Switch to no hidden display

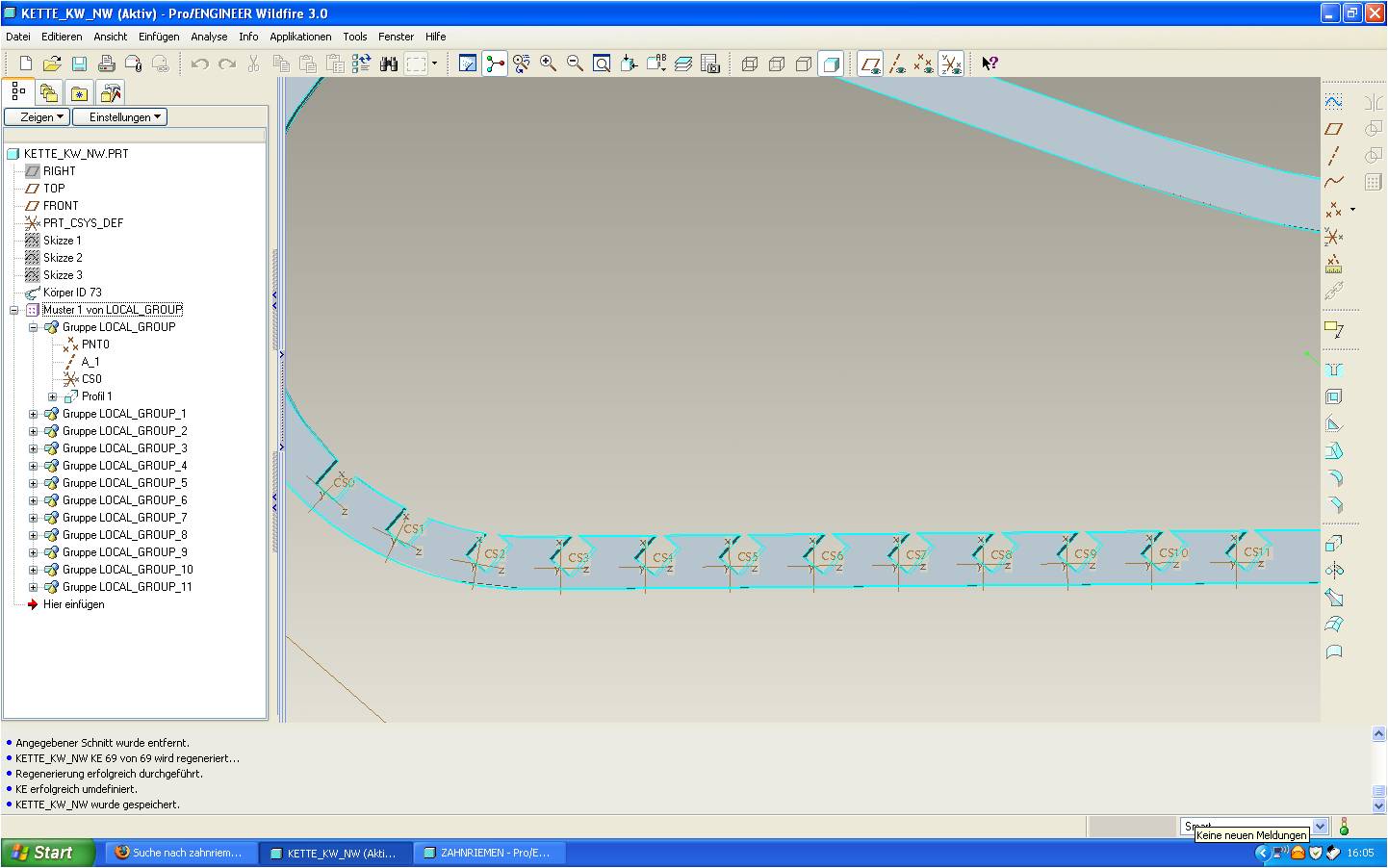click(x=804, y=64)
